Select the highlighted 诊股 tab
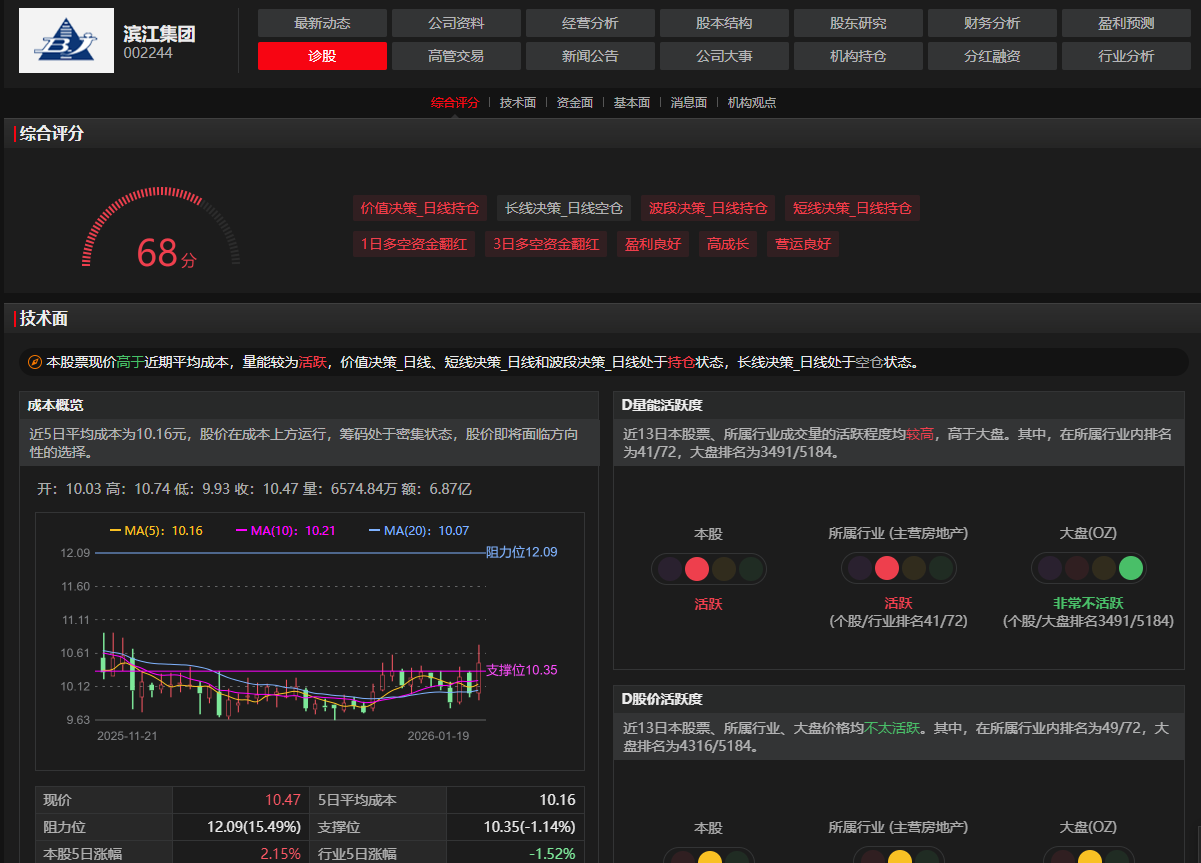Viewport: 1201px width, 863px height. tap(322, 56)
